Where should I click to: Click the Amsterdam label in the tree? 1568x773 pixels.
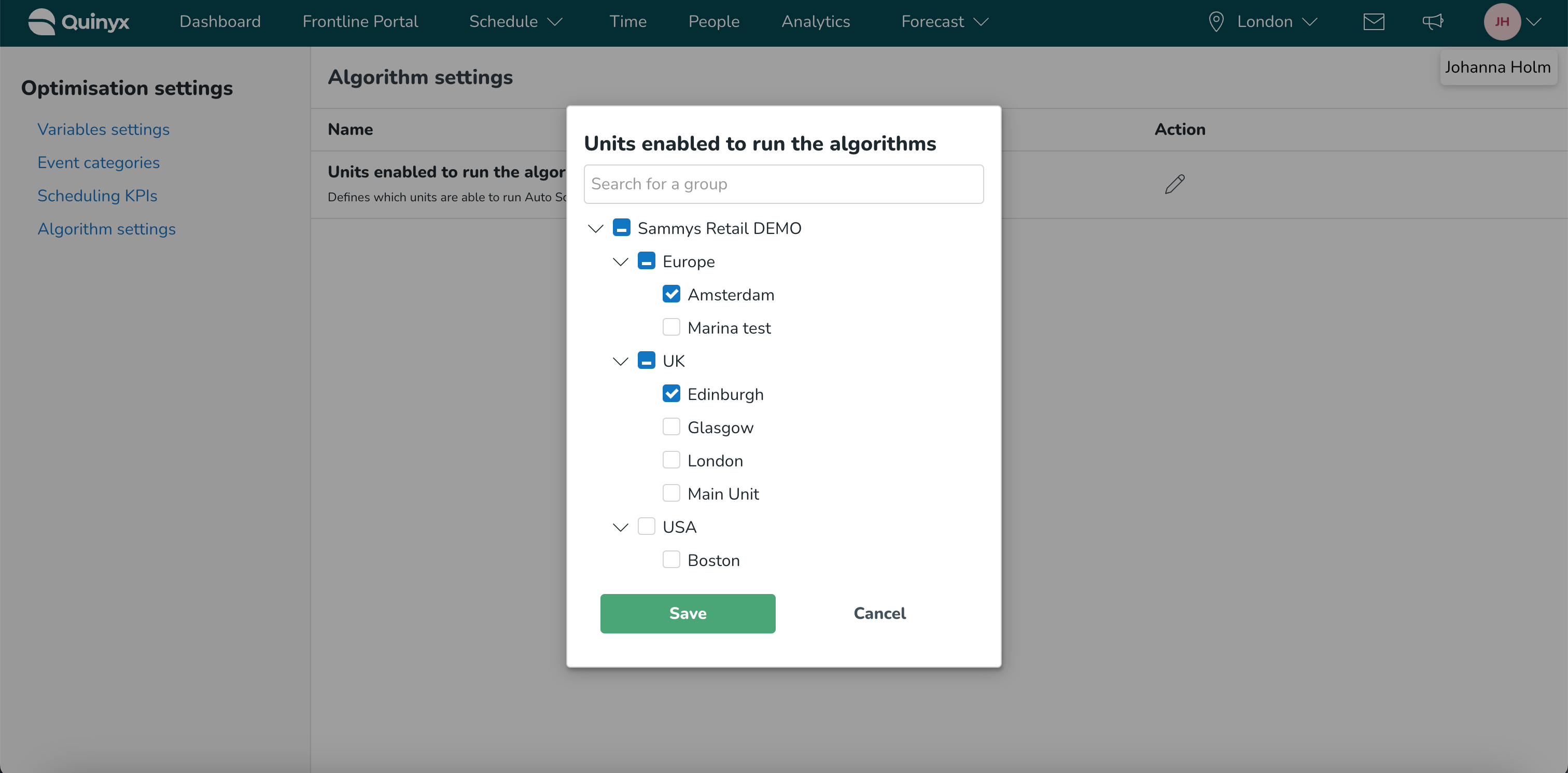731,295
